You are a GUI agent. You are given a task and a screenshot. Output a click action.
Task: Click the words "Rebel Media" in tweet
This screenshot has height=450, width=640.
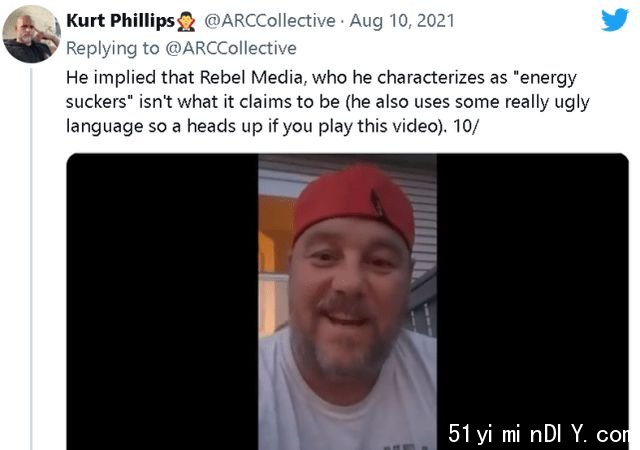[251, 77]
